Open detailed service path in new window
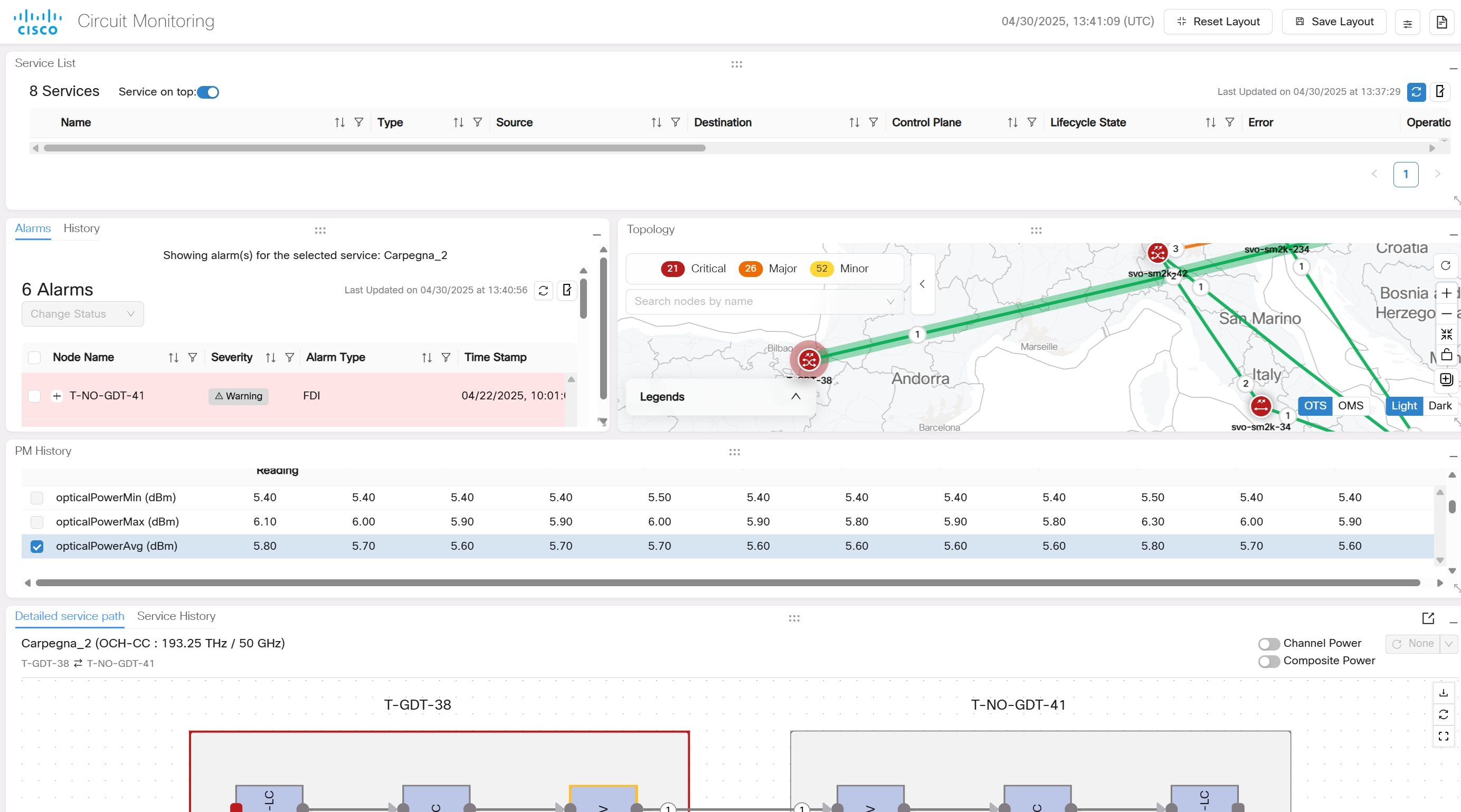This screenshot has height=812, width=1461. (1428, 619)
